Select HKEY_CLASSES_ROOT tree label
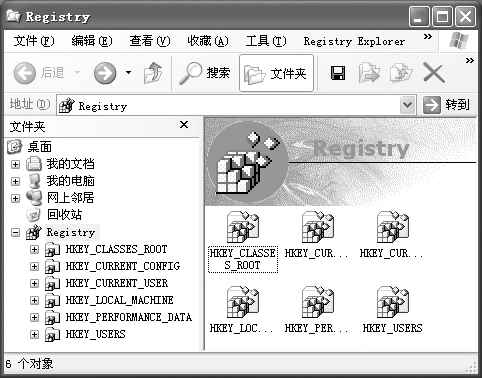The width and height of the screenshot is (482, 378). point(116,249)
